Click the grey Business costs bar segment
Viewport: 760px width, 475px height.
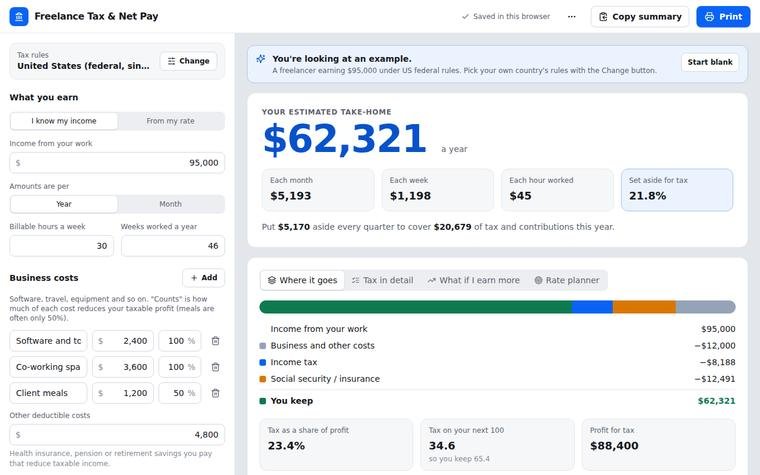[x=706, y=307]
